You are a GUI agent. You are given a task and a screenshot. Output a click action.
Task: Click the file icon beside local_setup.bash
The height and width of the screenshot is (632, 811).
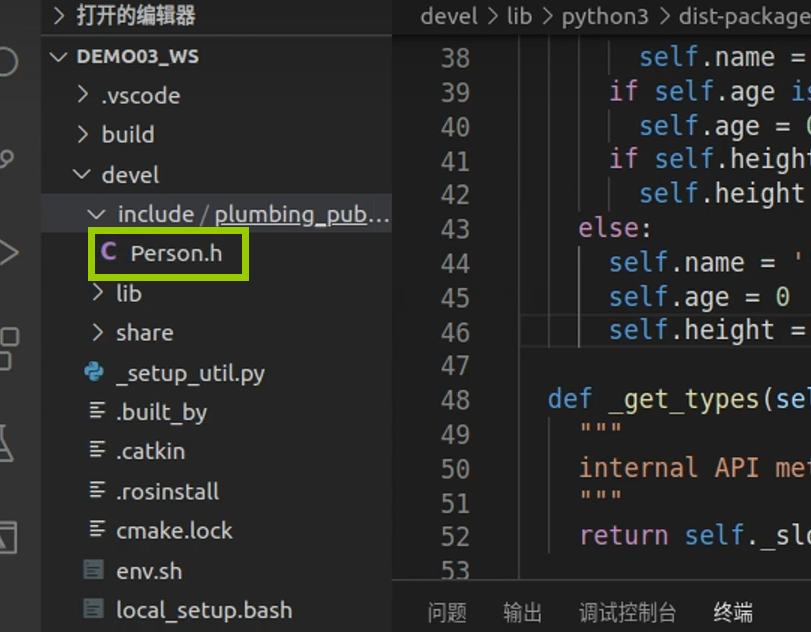[x=94, y=609]
